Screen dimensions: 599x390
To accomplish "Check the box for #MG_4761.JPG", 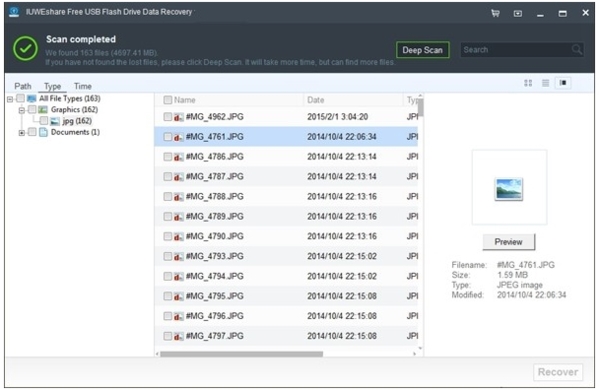I will point(167,137).
